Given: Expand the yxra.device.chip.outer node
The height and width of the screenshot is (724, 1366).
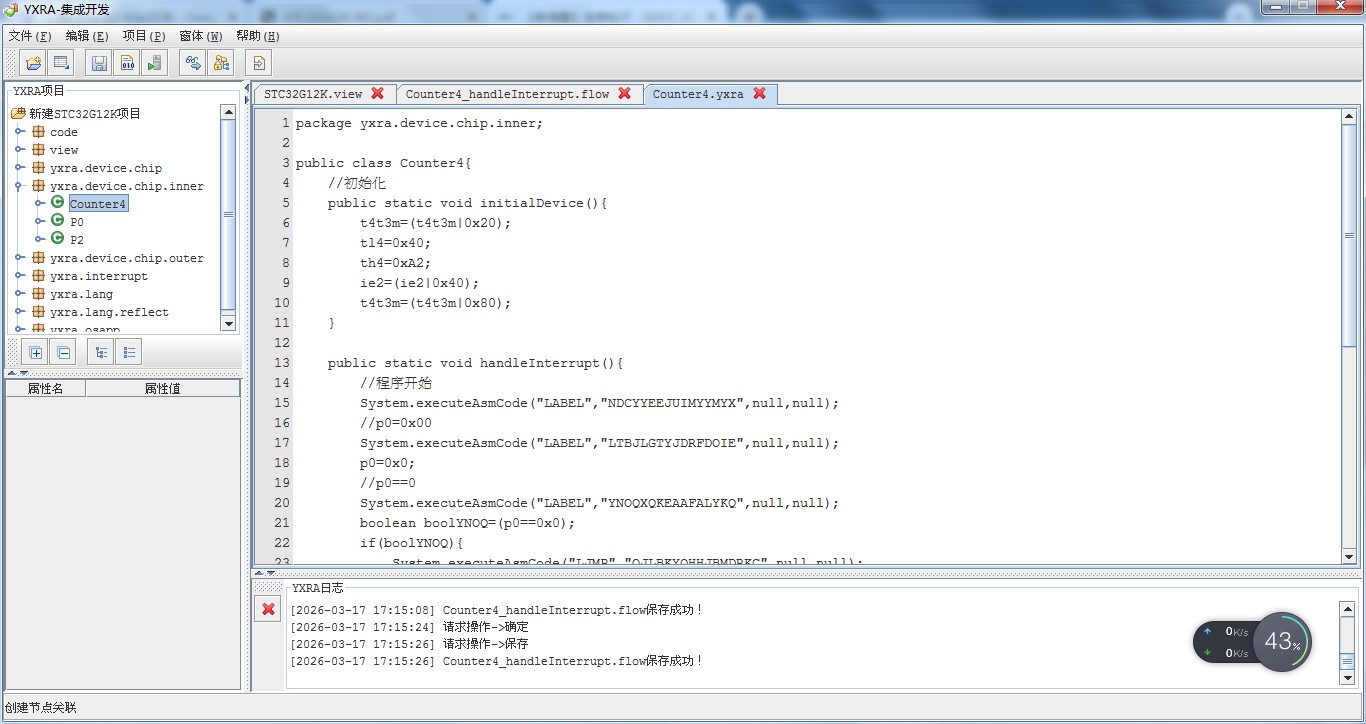Looking at the screenshot, I should [20, 257].
